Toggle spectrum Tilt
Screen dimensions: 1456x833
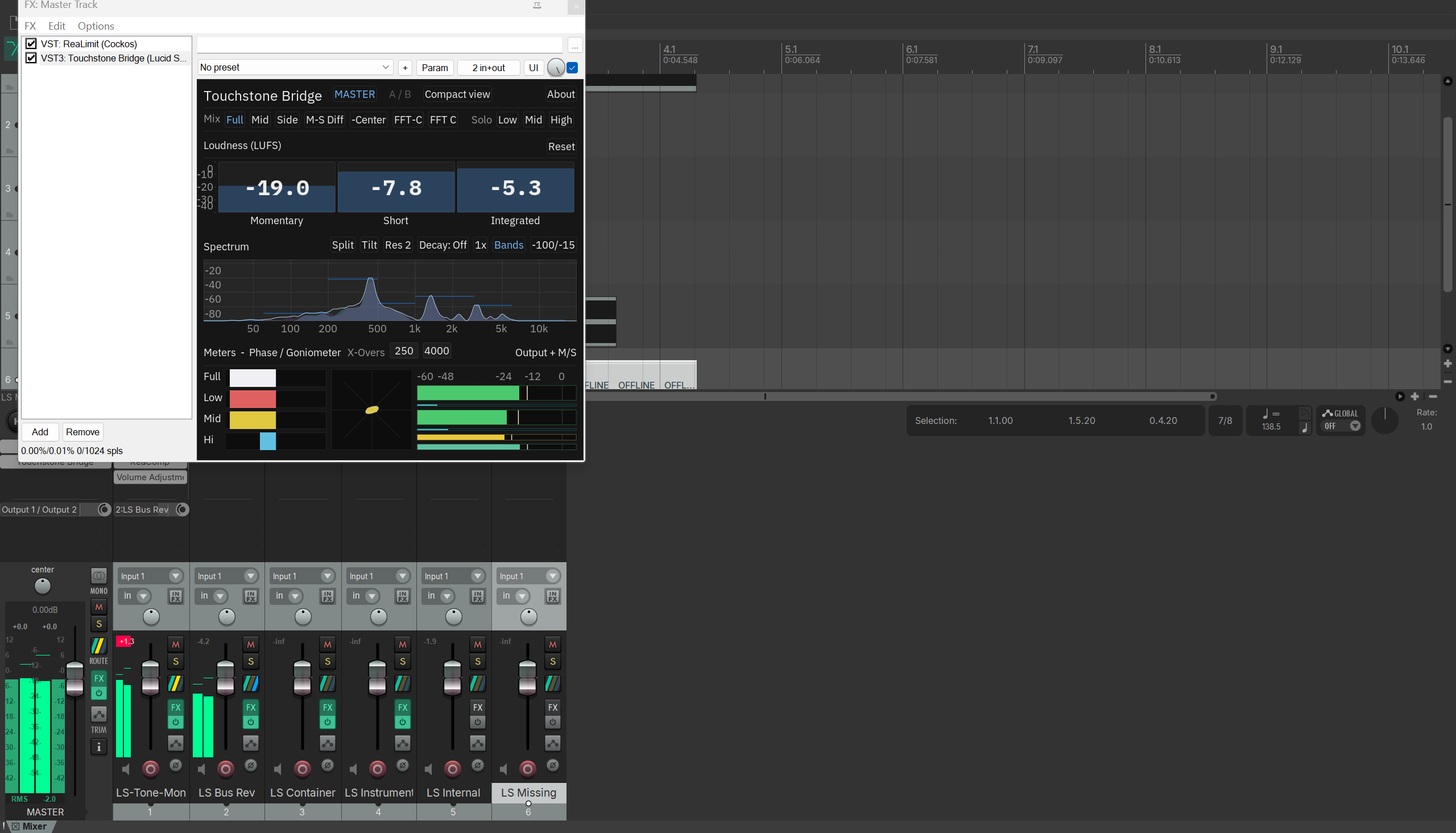tap(370, 245)
